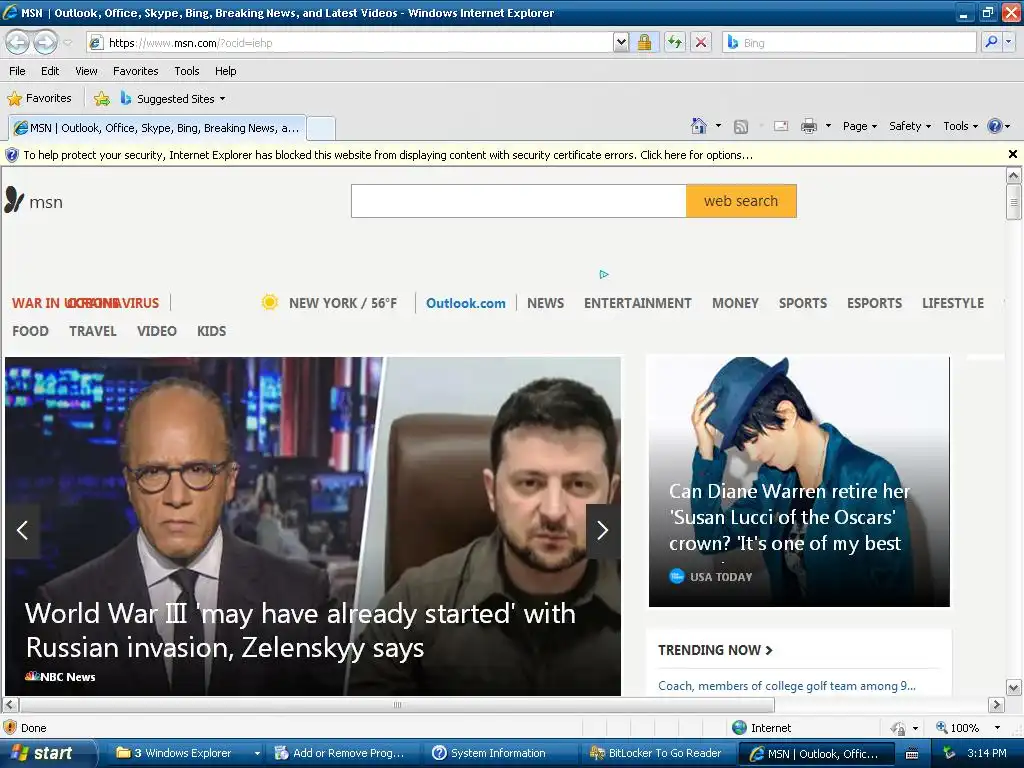Stop loading with the red X icon
Image resolution: width=1024 pixels, height=768 pixels.
click(x=701, y=43)
